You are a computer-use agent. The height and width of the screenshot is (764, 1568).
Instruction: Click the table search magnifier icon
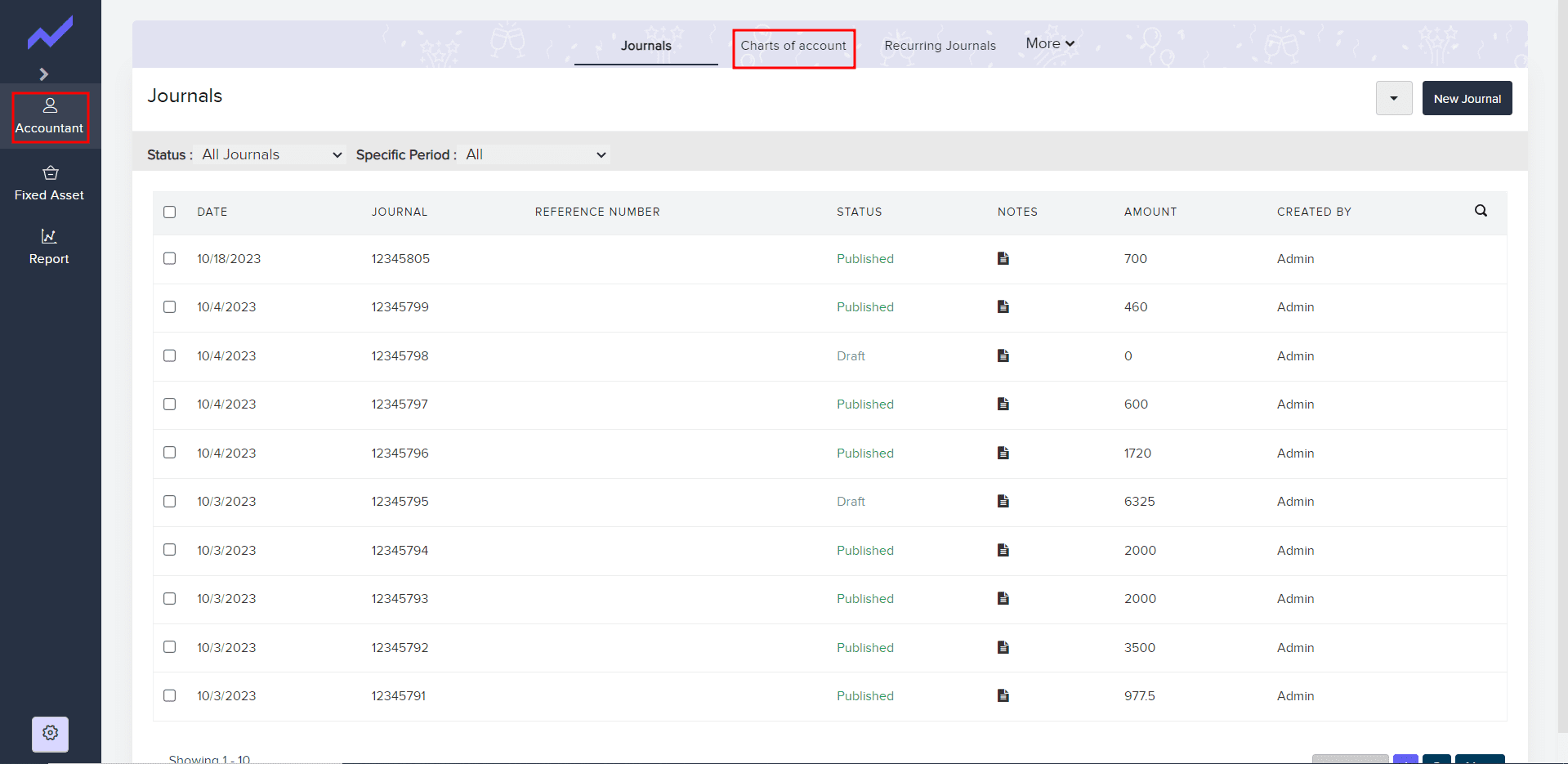tap(1481, 211)
